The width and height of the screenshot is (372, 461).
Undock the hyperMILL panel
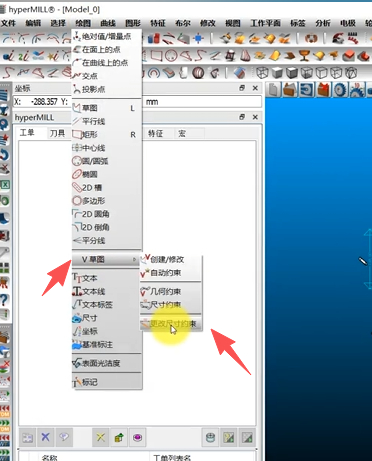[242, 117]
